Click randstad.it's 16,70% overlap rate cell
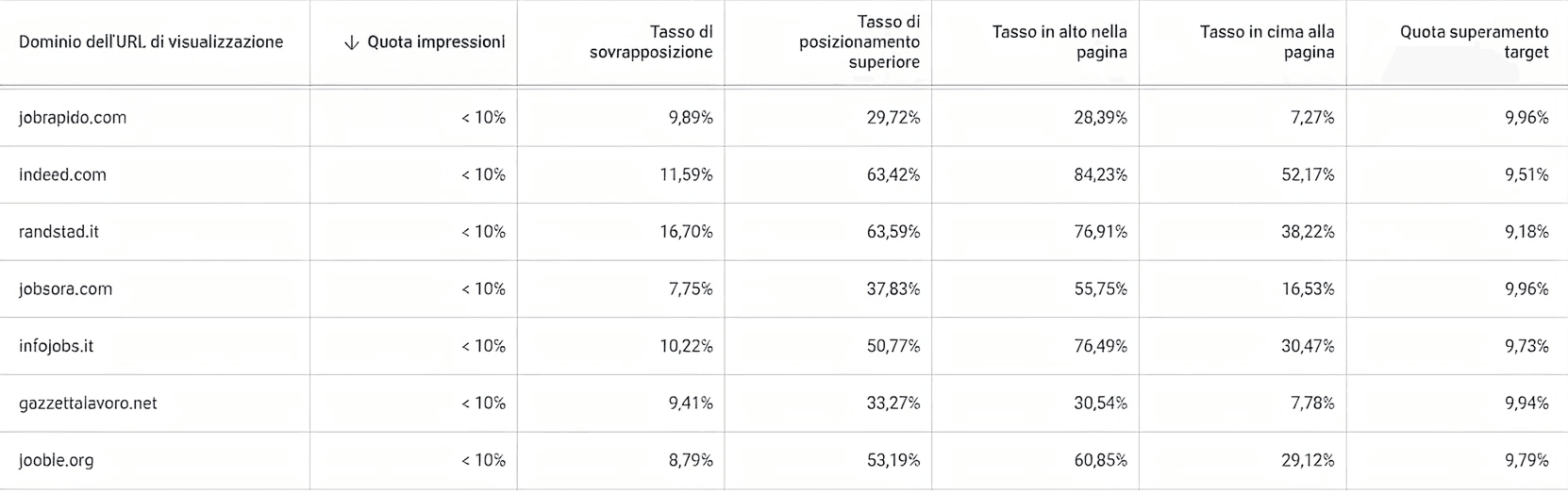Viewport: 1568px width, 494px height. click(x=686, y=232)
